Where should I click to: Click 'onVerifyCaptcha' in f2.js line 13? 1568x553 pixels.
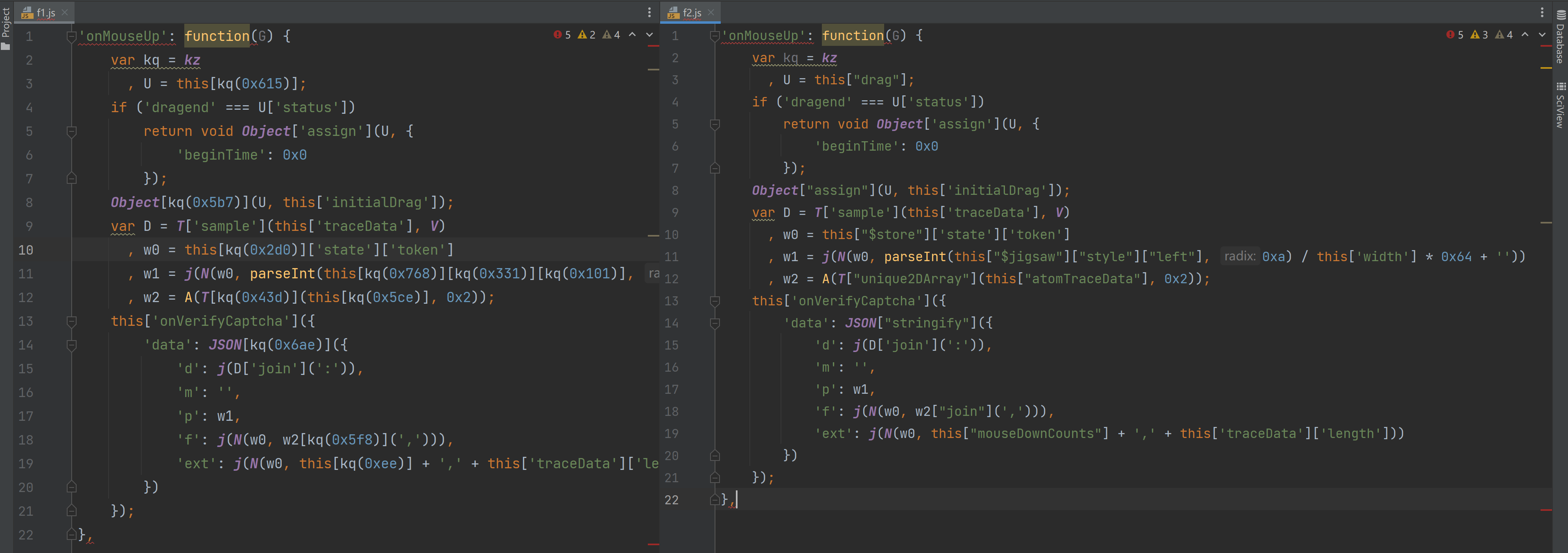coord(856,300)
